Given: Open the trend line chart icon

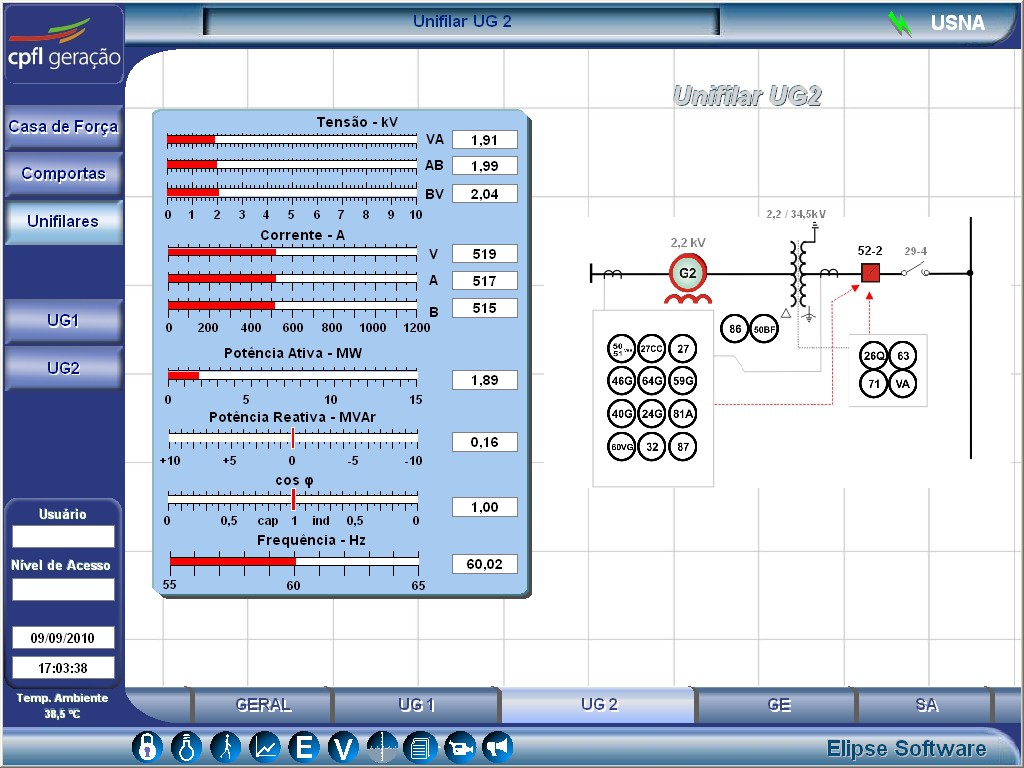Looking at the screenshot, I should click(x=264, y=746).
